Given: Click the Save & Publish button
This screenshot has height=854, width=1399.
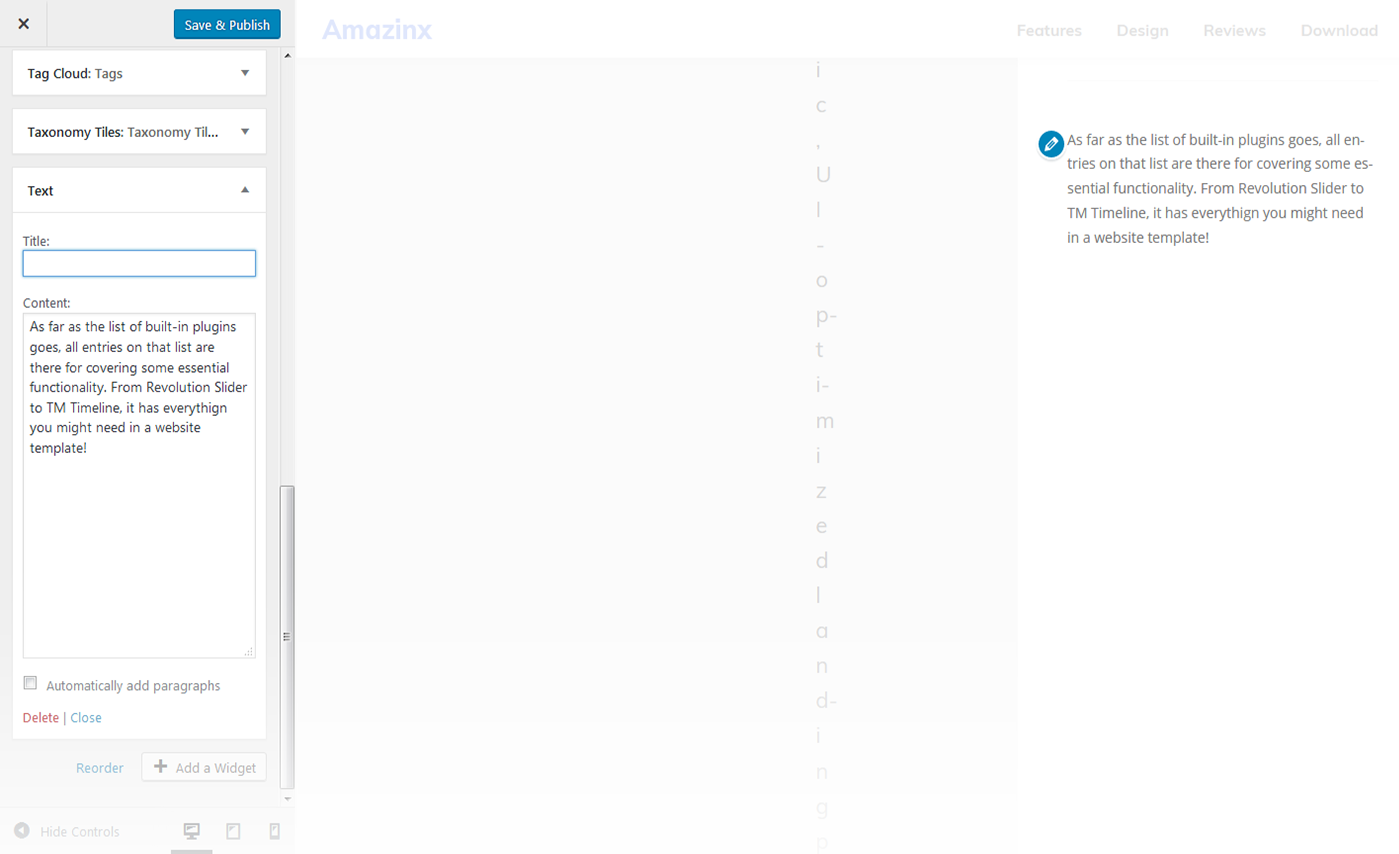Looking at the screenshot, I should pos(227,25).
